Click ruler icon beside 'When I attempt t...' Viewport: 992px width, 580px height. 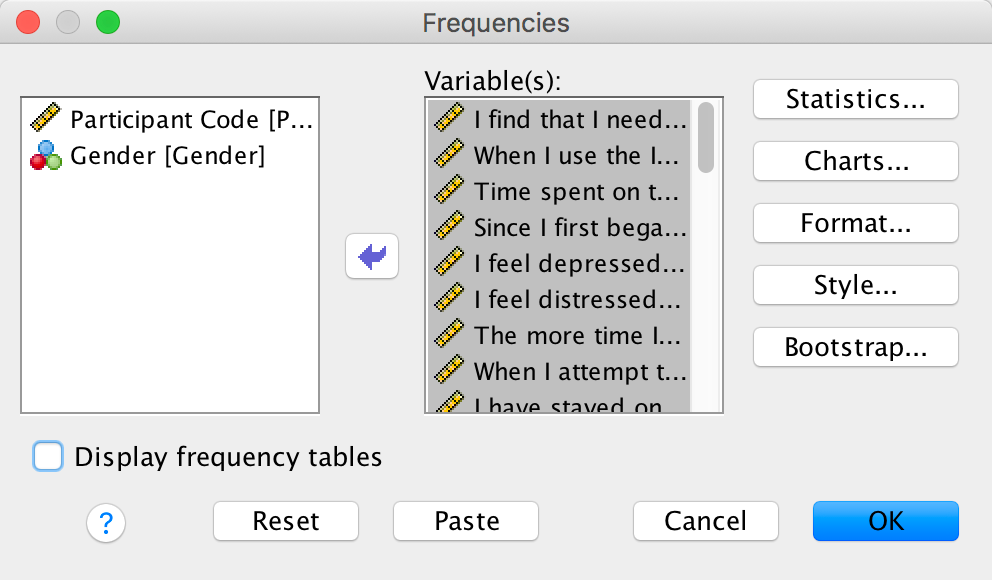pyautogui.click(x=449, y=372)
